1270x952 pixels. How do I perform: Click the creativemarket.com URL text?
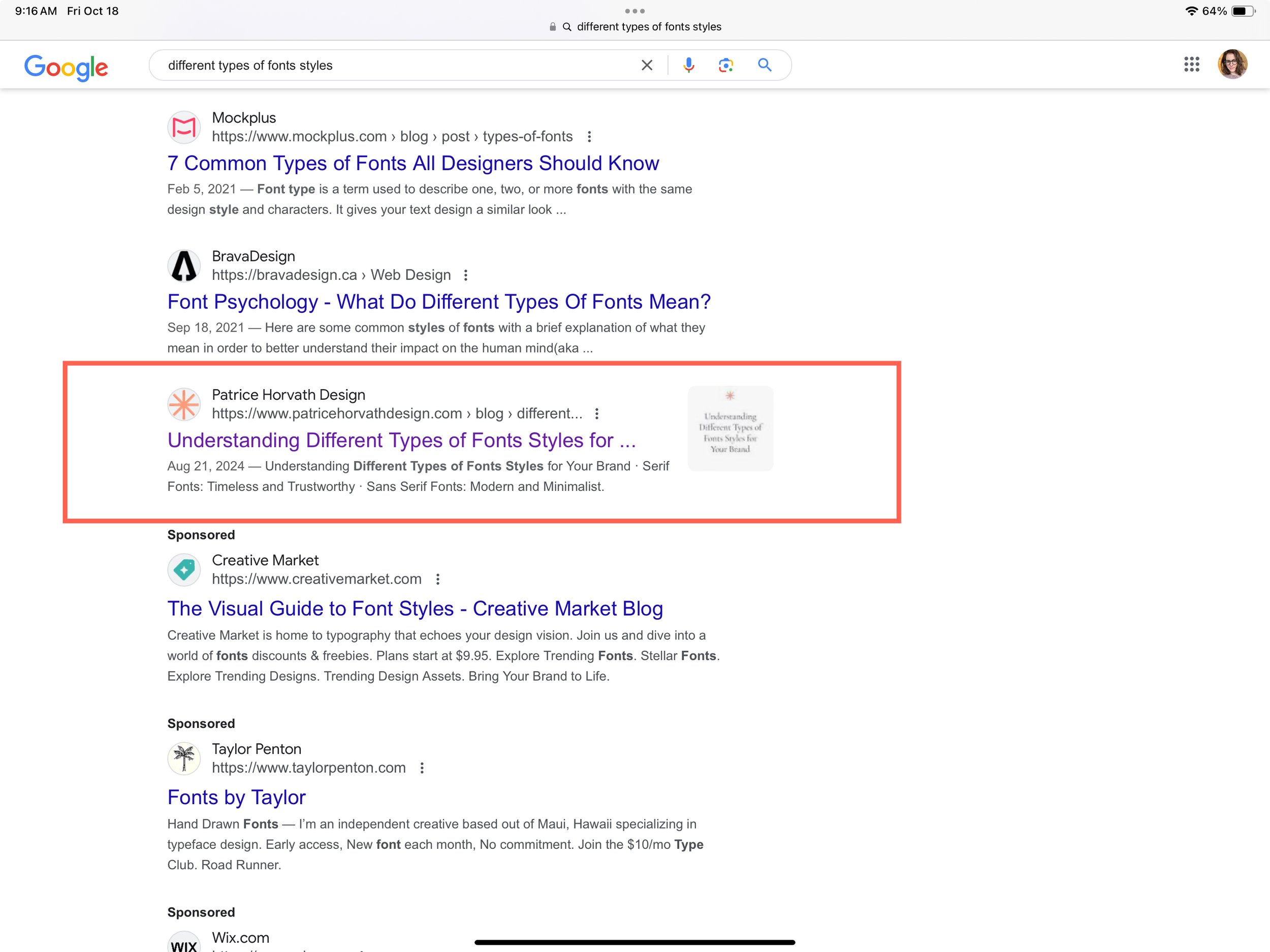point(316,579)
